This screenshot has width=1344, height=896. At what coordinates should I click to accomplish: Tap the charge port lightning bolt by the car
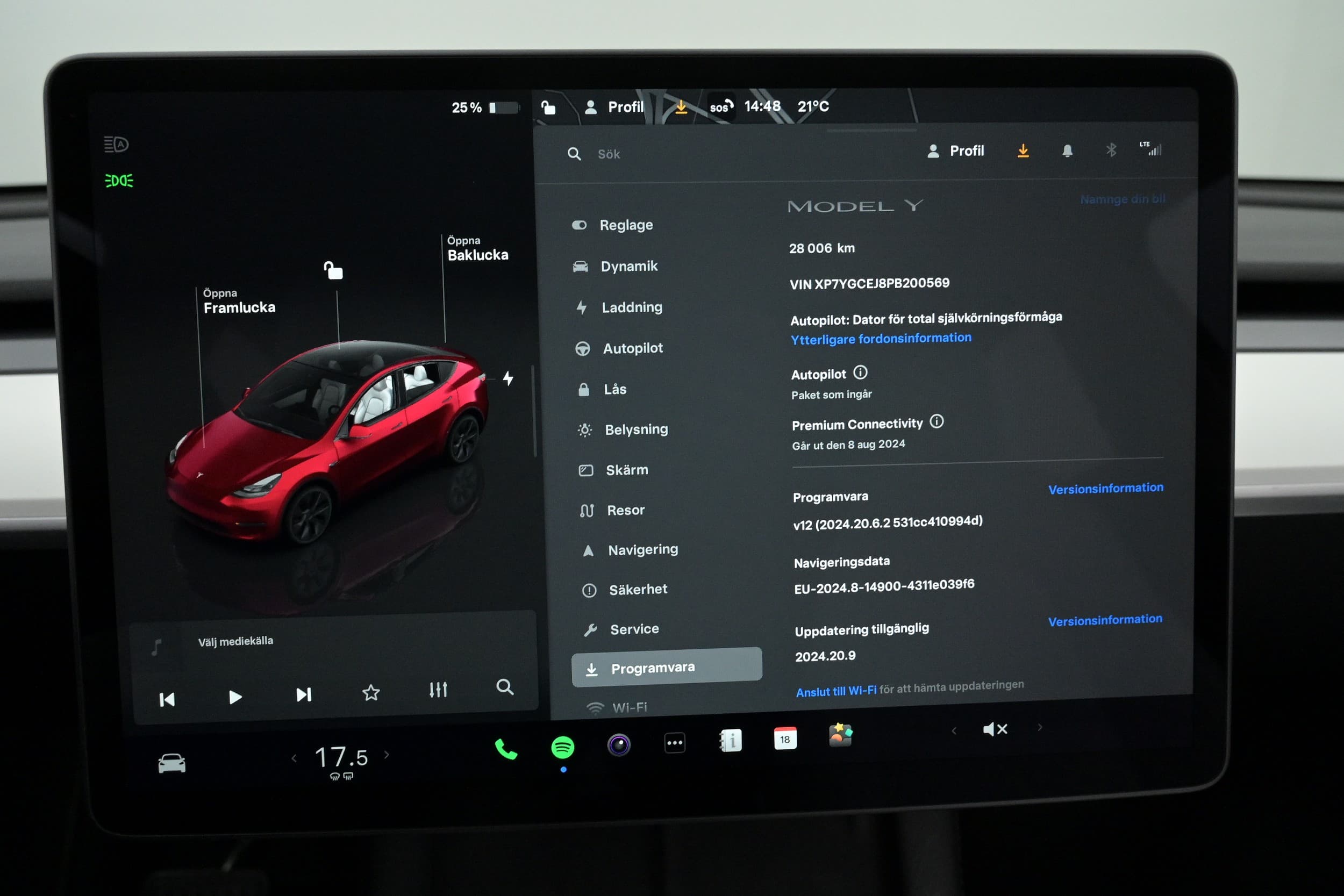(508, 378)
